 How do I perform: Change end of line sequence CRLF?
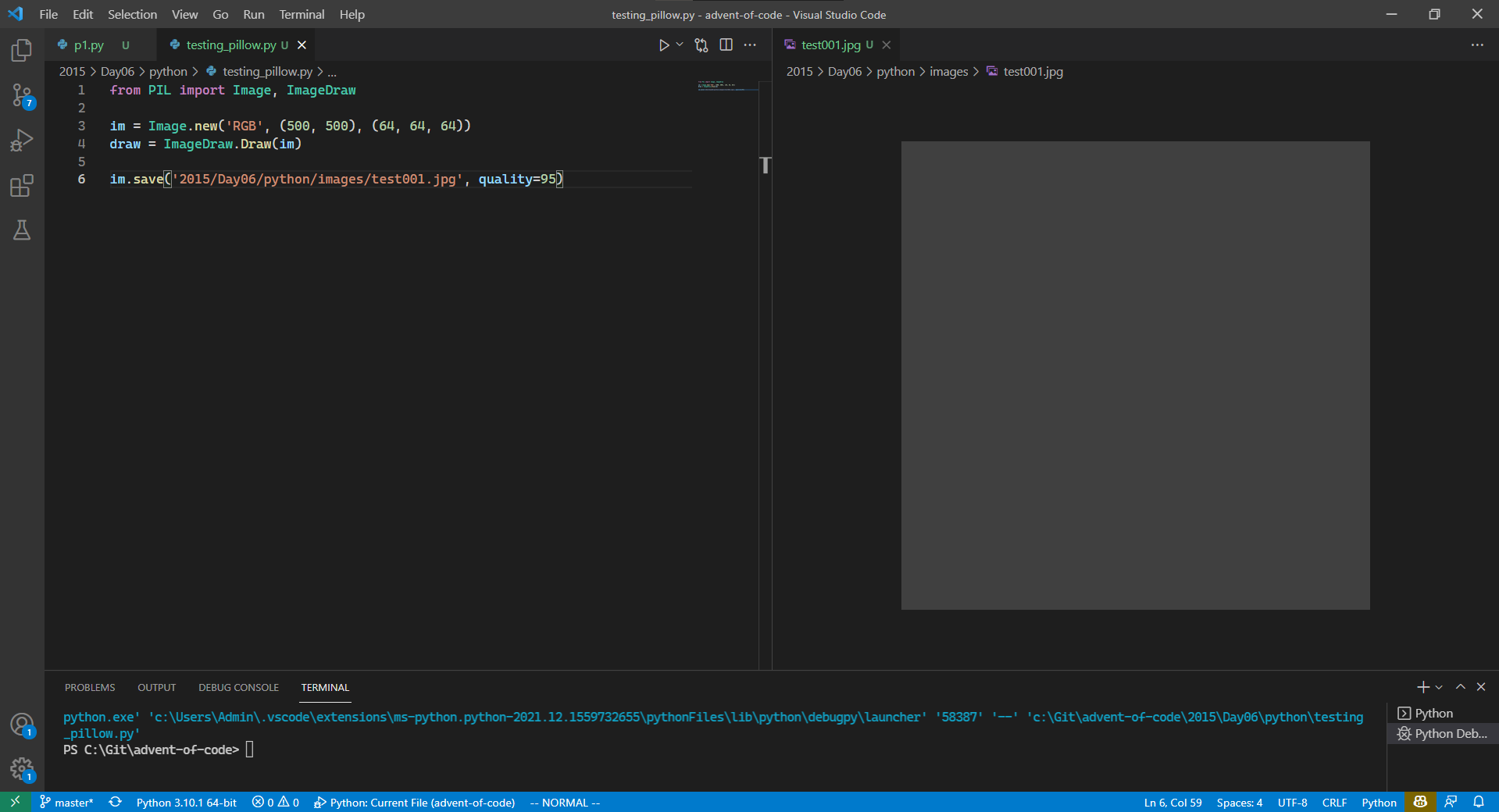[x=1334, y=803]
